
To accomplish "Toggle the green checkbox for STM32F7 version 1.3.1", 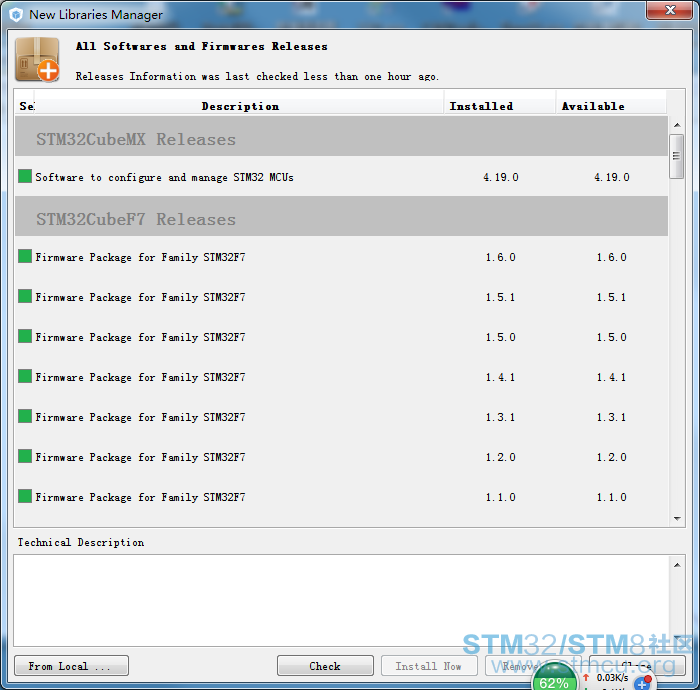I will tap(25, 416).
